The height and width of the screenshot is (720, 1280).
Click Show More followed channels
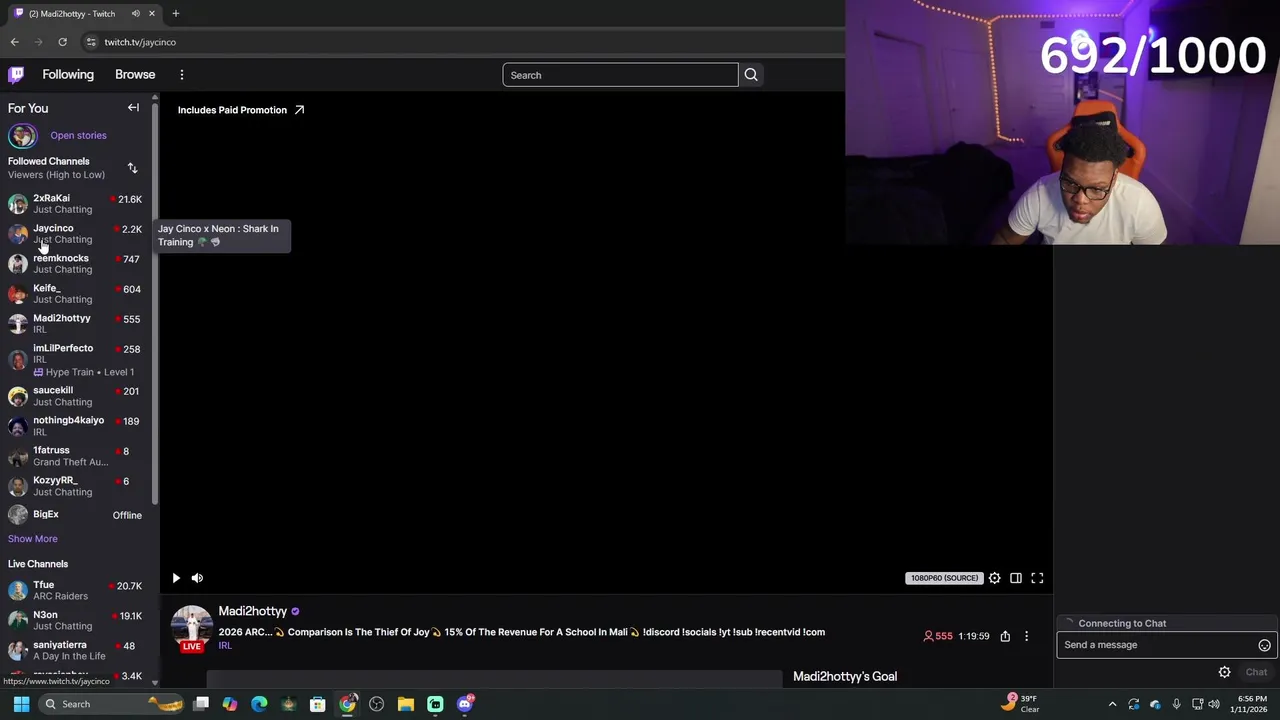(33, 539)
